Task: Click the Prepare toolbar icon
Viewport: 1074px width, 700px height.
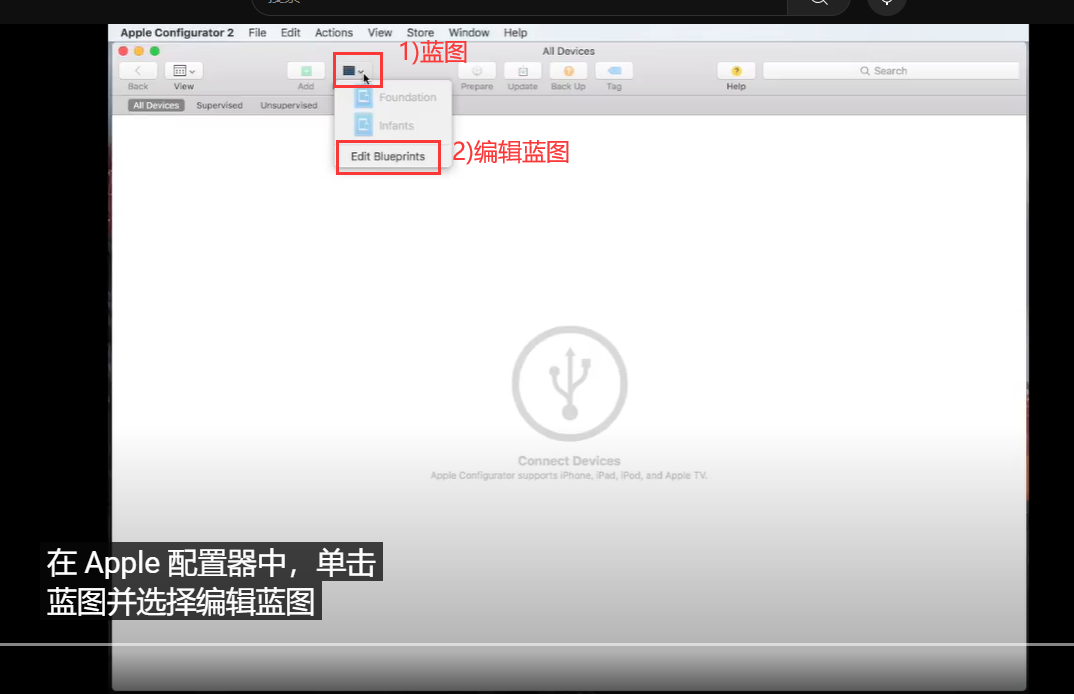Action: point(477,71)
